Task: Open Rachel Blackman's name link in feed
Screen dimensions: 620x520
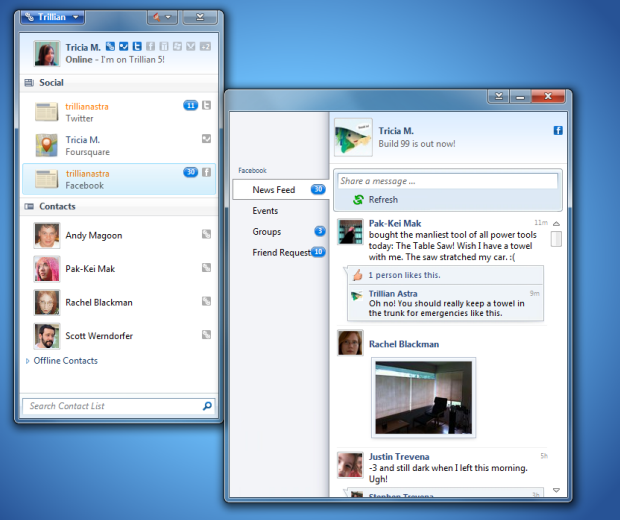Action: click(404, 344)
